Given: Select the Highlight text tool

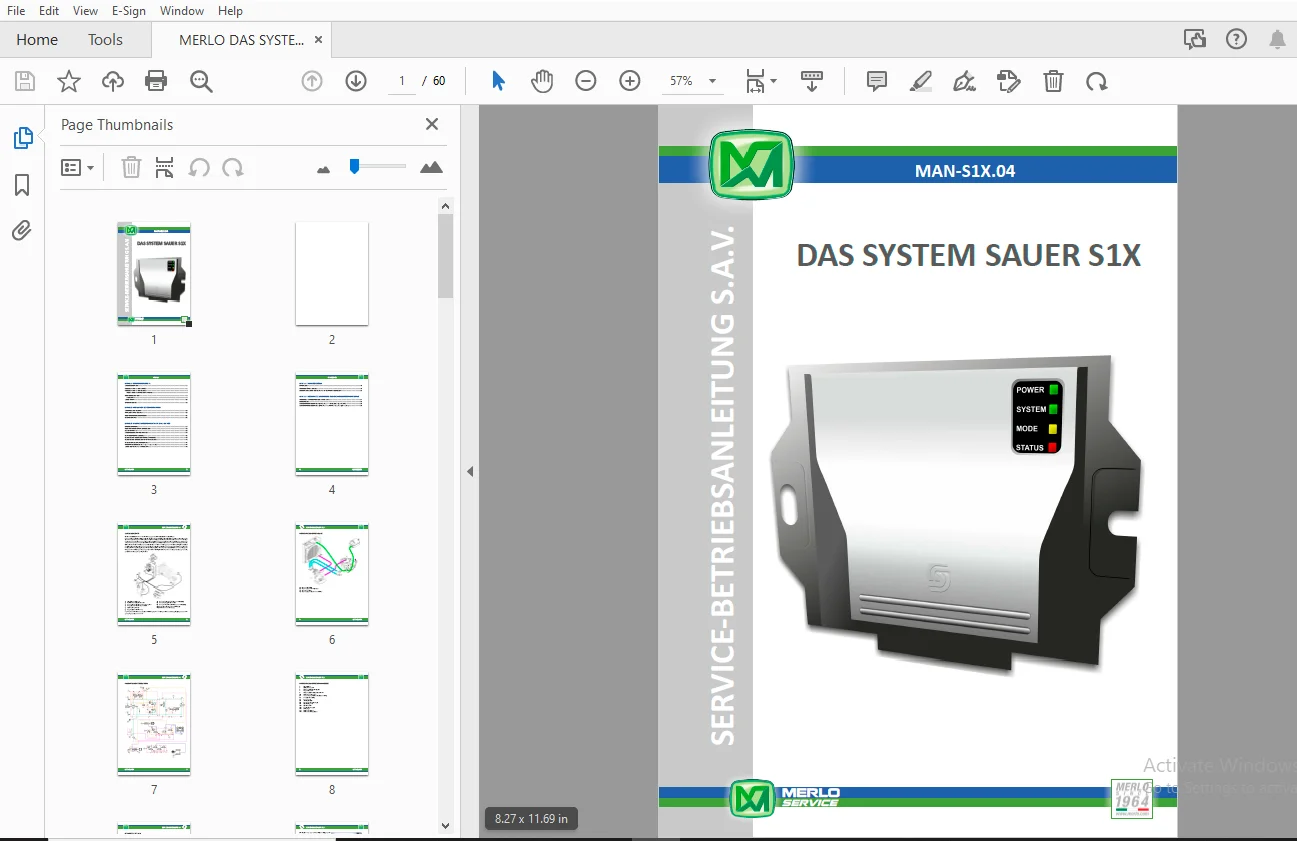Looking at the screenshot, I should coord(921,82).
